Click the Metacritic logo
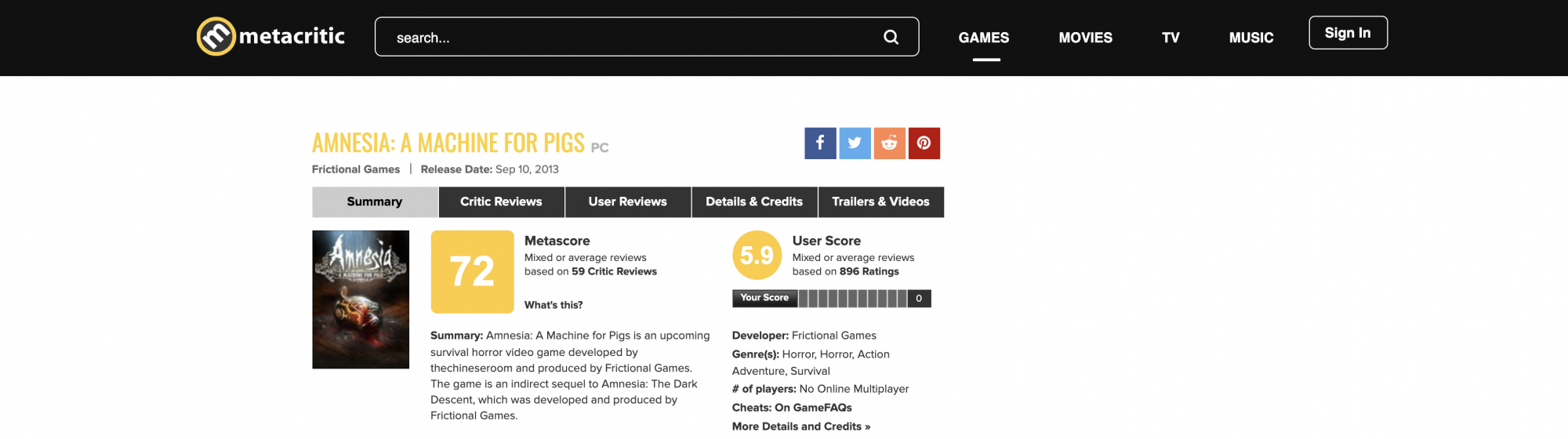This screenshot has height=439, width=1568. (x=270, y=36)
